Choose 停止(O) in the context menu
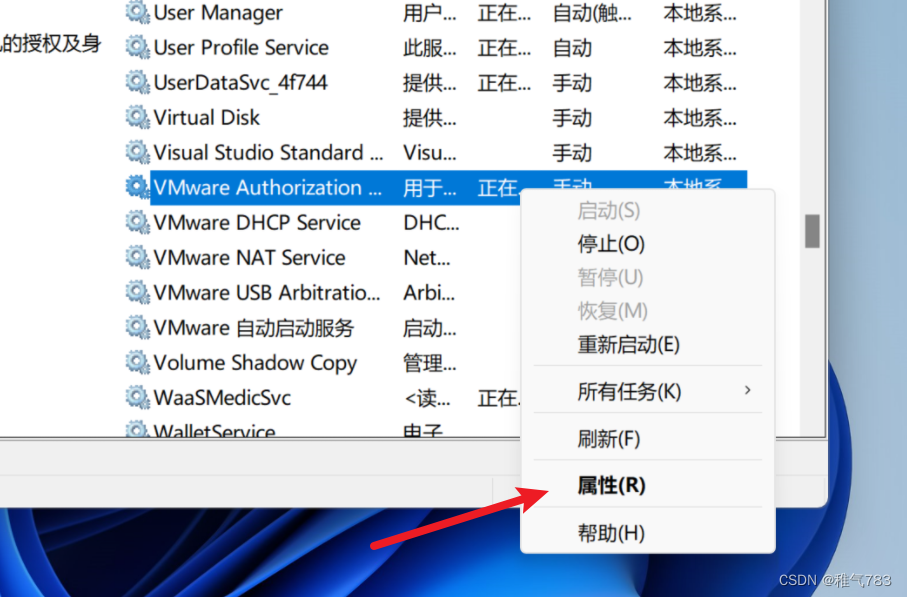Image resolution: width=907 pixels, height=597 pixels. (611, 244)
